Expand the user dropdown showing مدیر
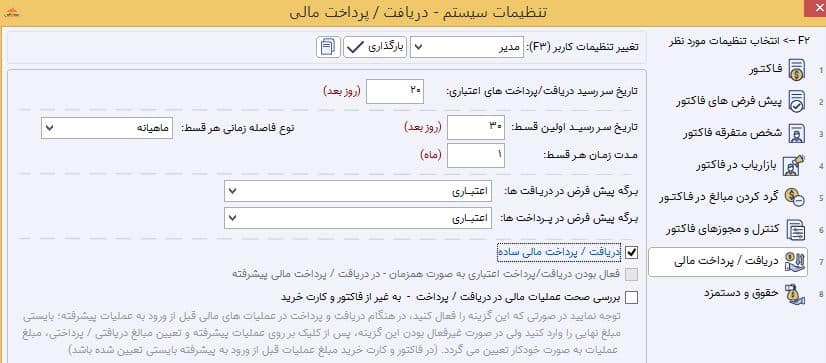The height and width of the screenshot is (363, 826). pyautogui.click(x=467, y=47)
